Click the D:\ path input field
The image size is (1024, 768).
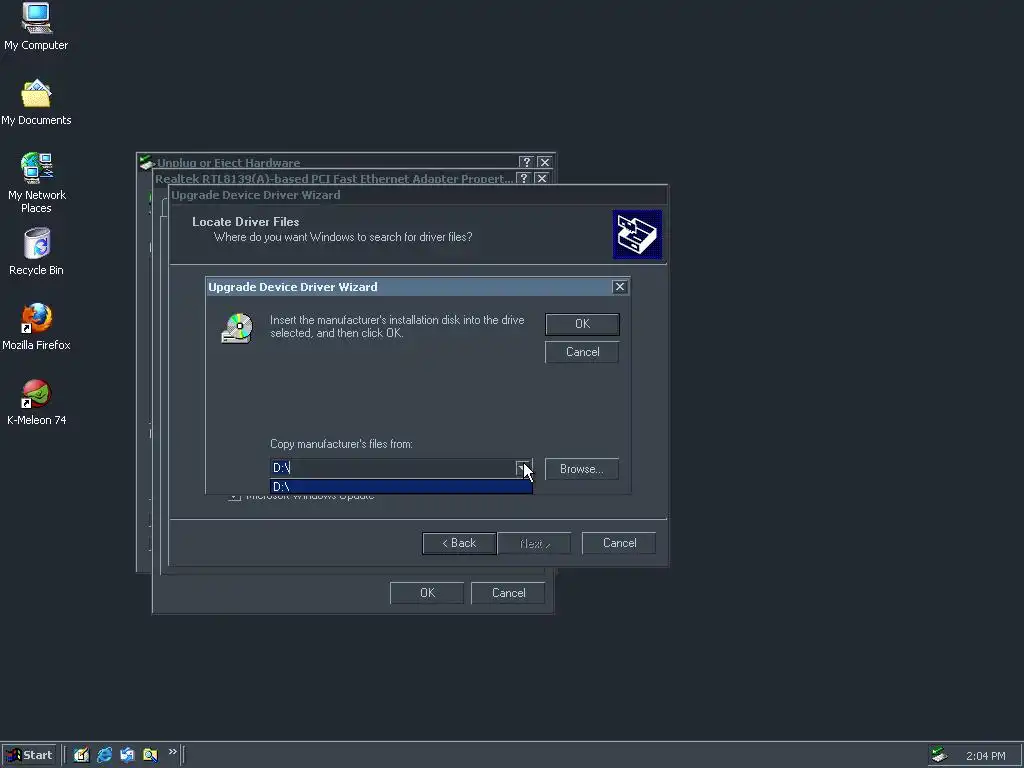point(392,468)
